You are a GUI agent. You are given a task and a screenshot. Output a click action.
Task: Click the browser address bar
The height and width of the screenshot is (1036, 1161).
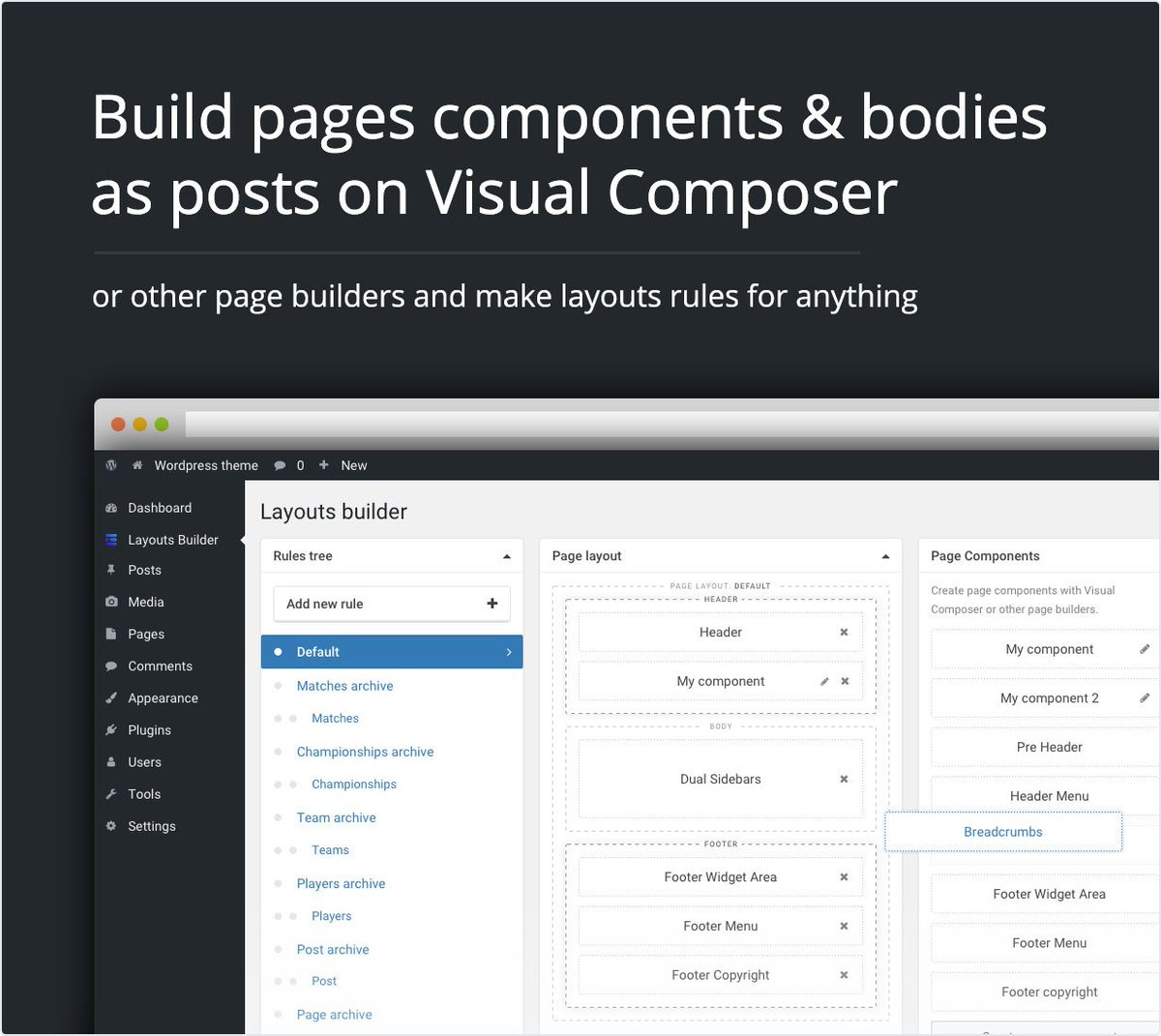pos(671,424)
